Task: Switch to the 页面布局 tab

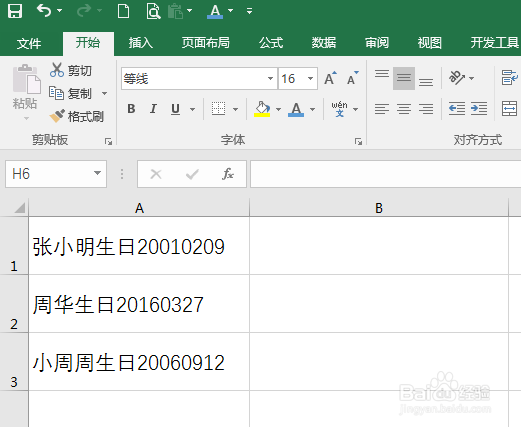Action: (206, 43)
